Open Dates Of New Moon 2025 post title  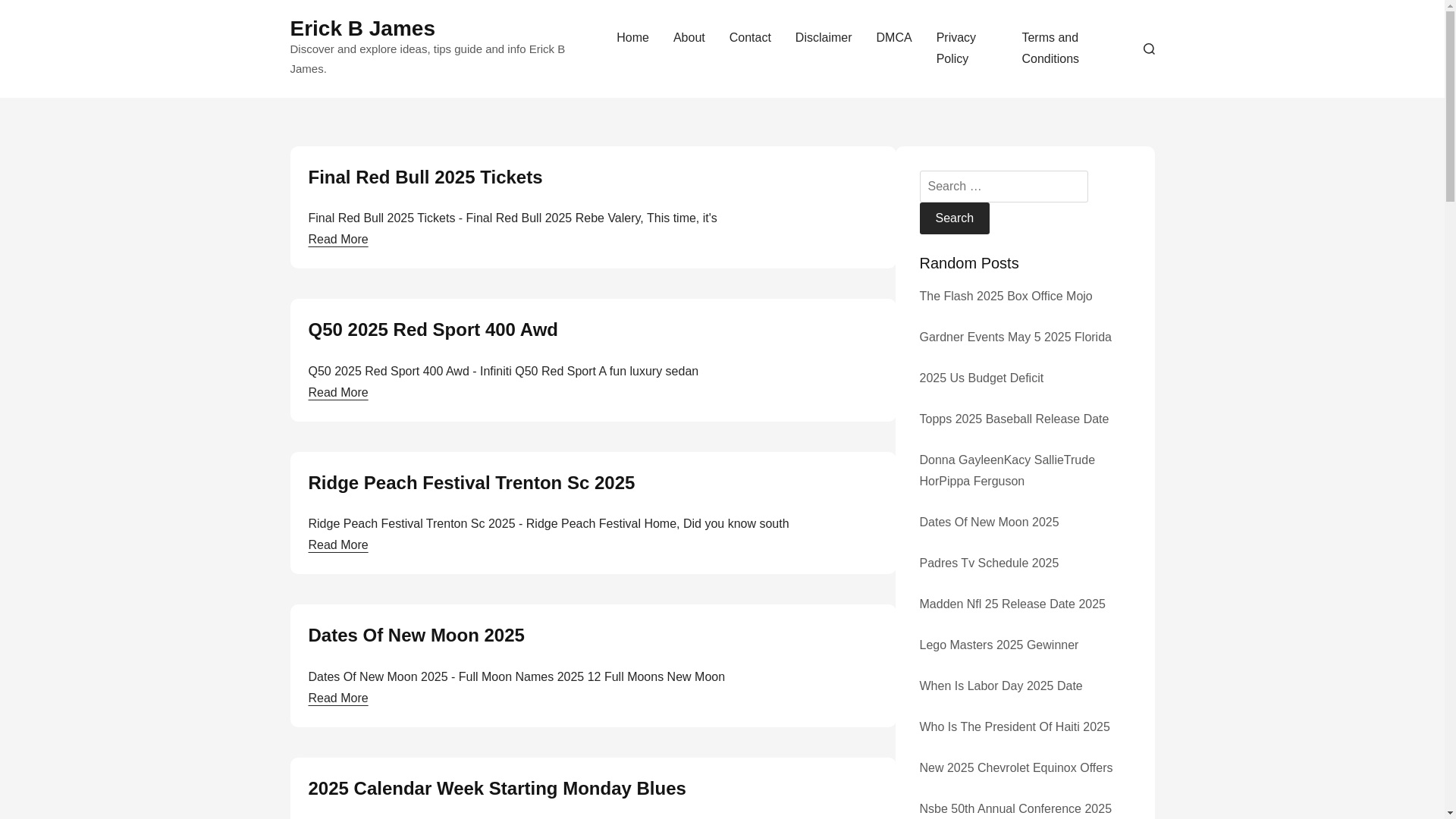[416, 635]
